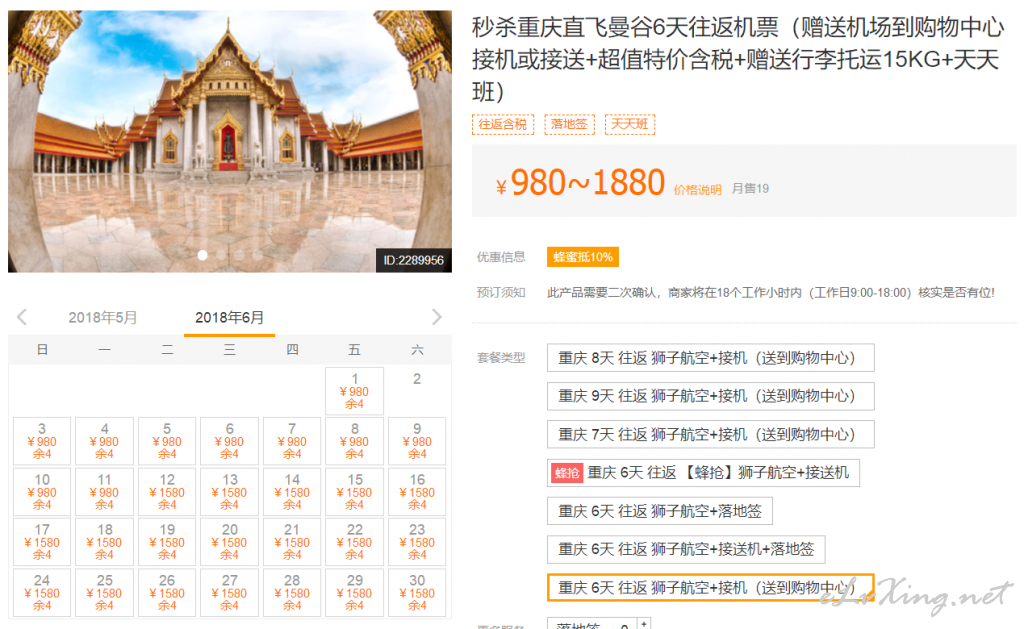Select package 重庆 6天 狮子航空+接送机+落地签
The width and height of the screenshot is (1024, 629).
click(x=686, y=549)
